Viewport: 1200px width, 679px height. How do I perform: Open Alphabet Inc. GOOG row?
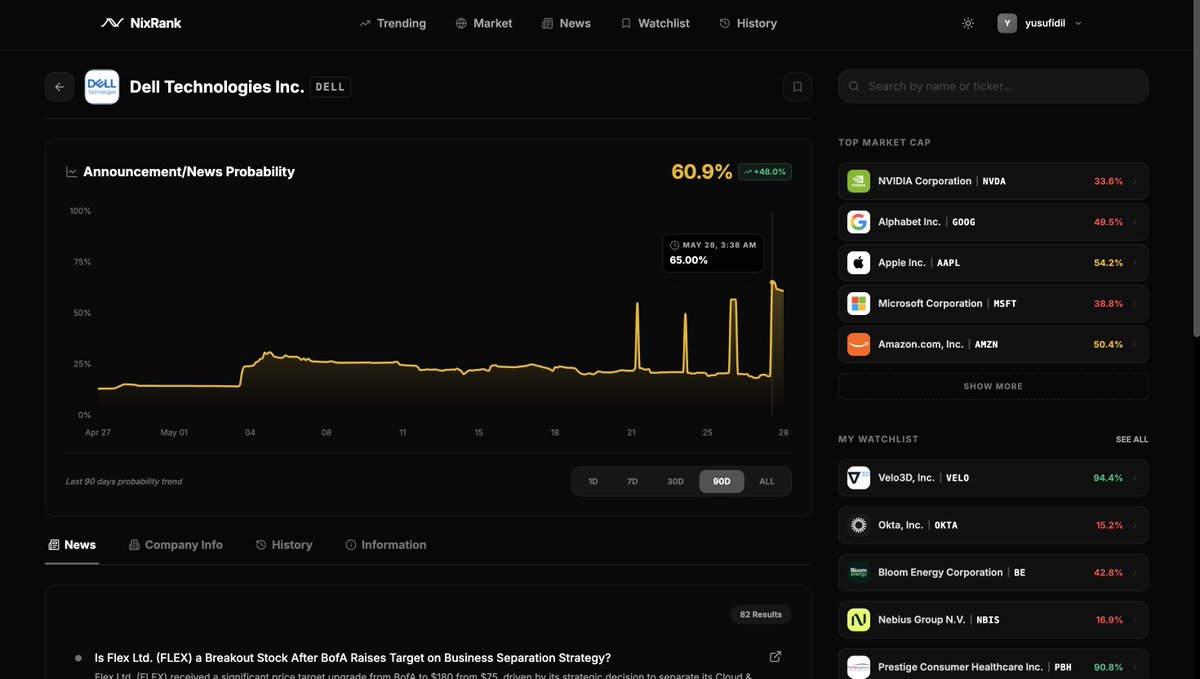click(x=993, y=222)
